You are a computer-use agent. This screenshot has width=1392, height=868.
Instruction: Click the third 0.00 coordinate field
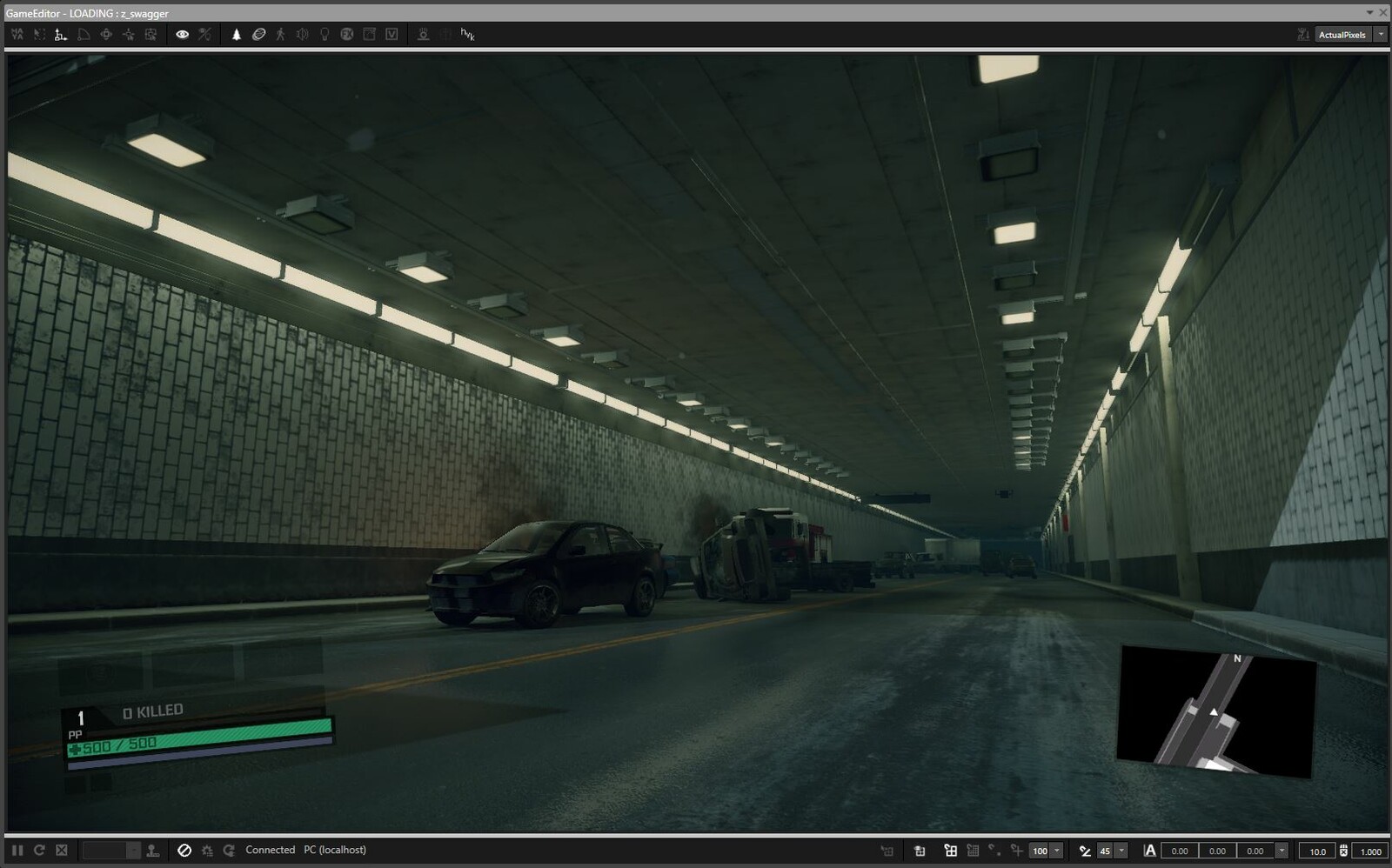pyautogui.click(x=1255, y=851)
